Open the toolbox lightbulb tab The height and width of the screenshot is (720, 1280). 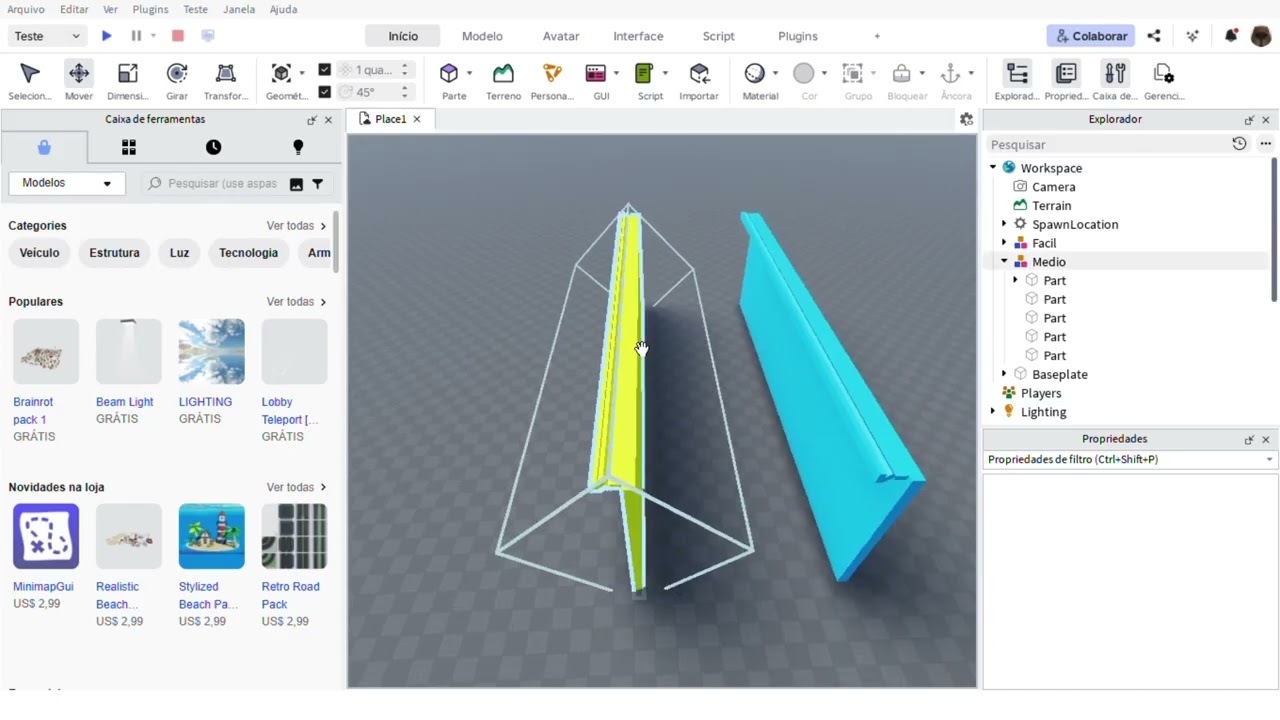pyautogui.click(x=297, y=147)
